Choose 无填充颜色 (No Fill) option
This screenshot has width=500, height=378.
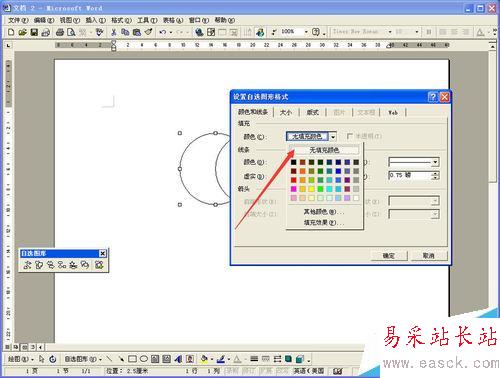324,150
